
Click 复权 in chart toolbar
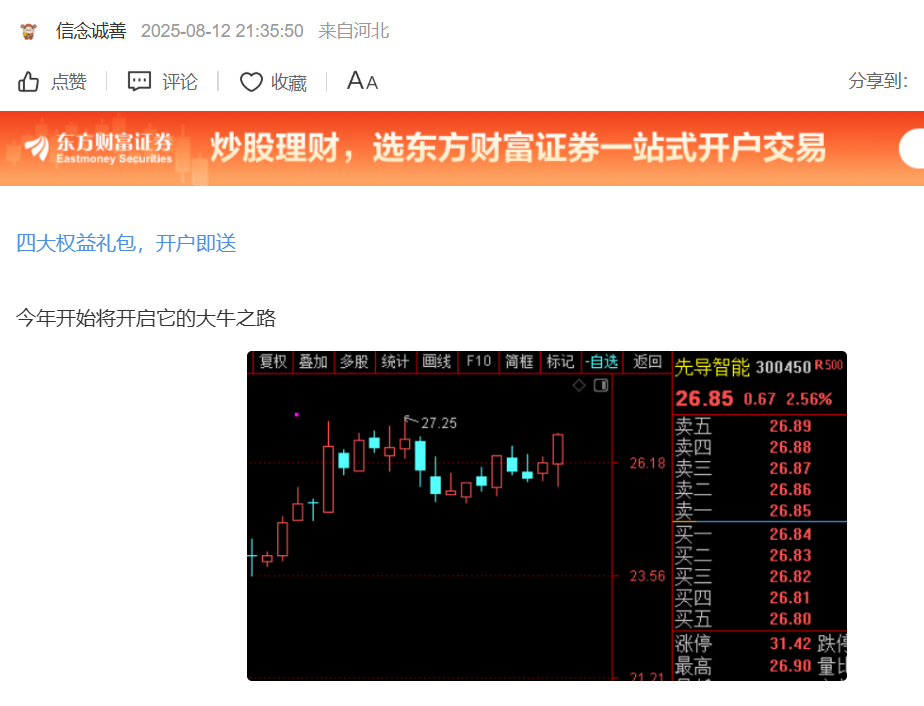[x=273, y=361]
